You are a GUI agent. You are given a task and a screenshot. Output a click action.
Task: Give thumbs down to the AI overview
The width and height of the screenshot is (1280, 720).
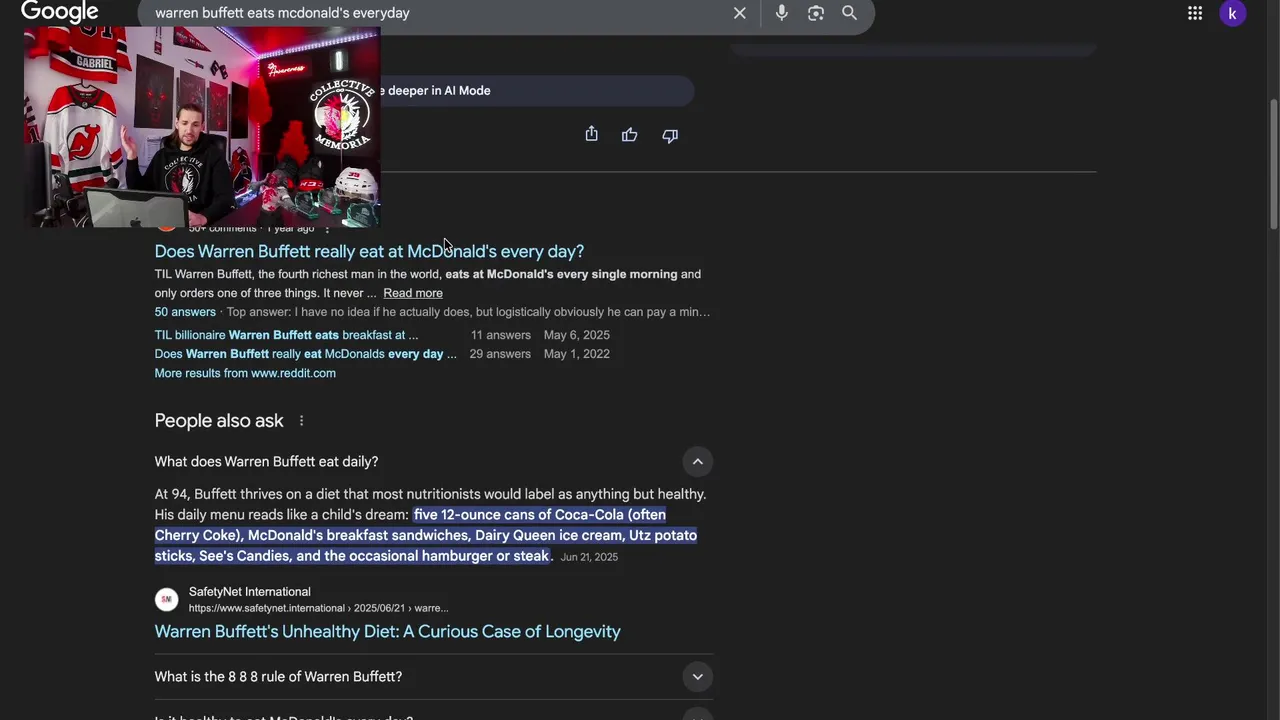click(x=670, y=135)
